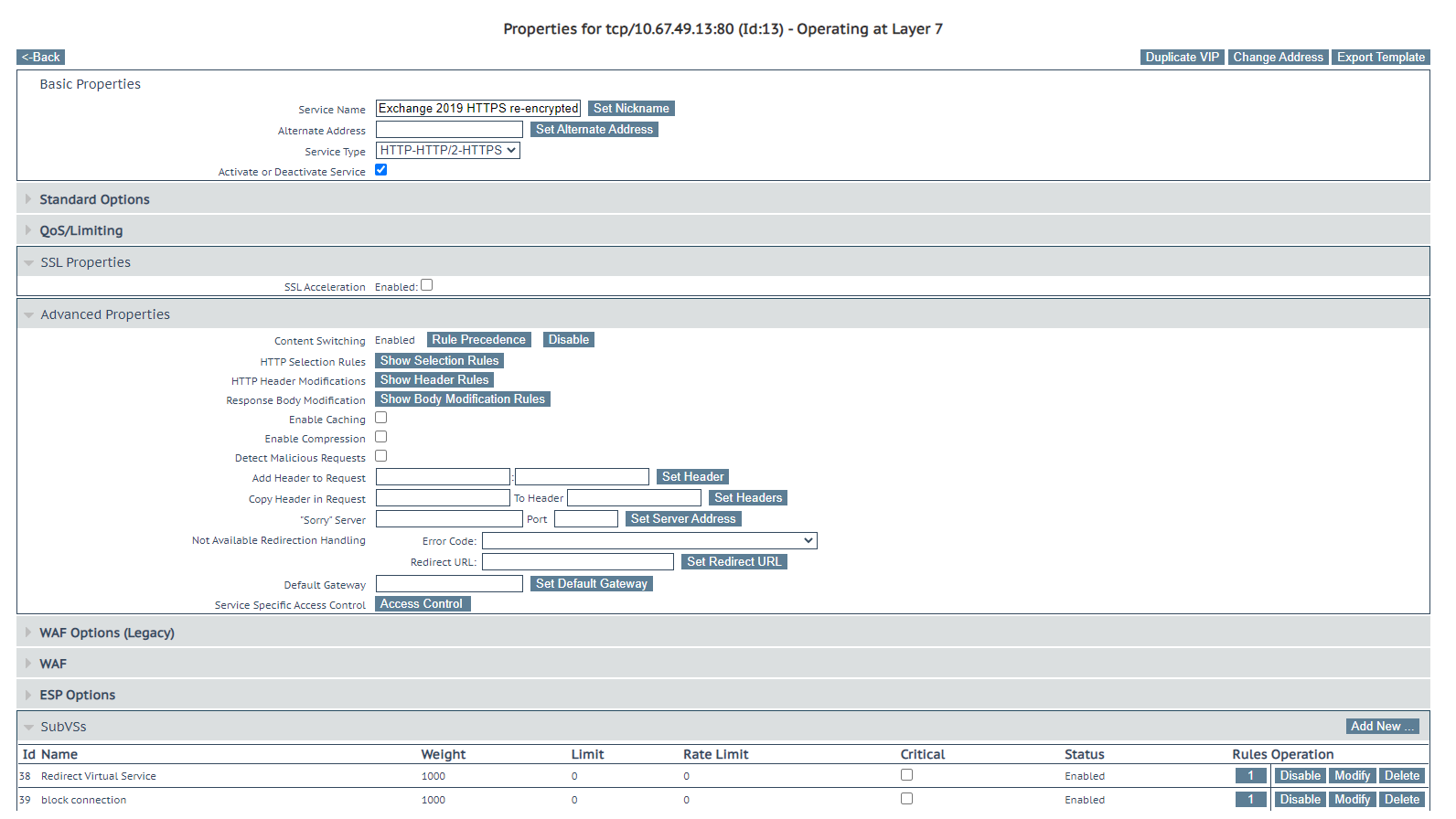
Task: Toggle the Activate or Deactivate Service checkbox
Action: click(x=381, y=170)
